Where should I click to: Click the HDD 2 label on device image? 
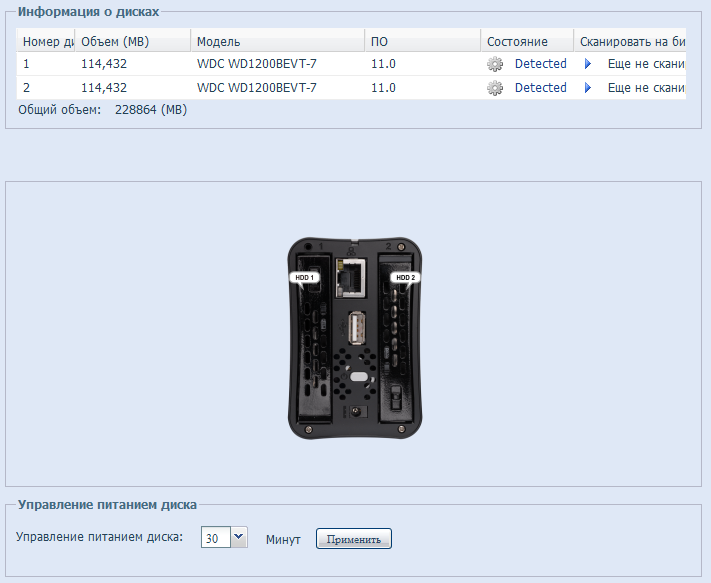click(x=405, y=277)
